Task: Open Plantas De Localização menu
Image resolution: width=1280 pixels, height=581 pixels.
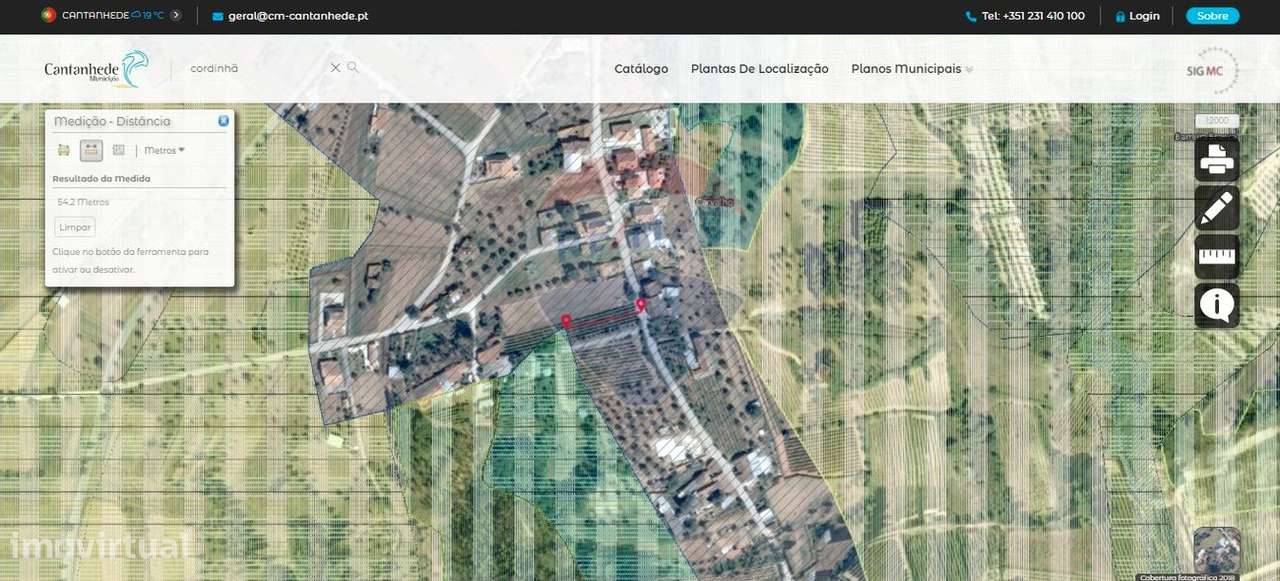Action: click(760, 69)
